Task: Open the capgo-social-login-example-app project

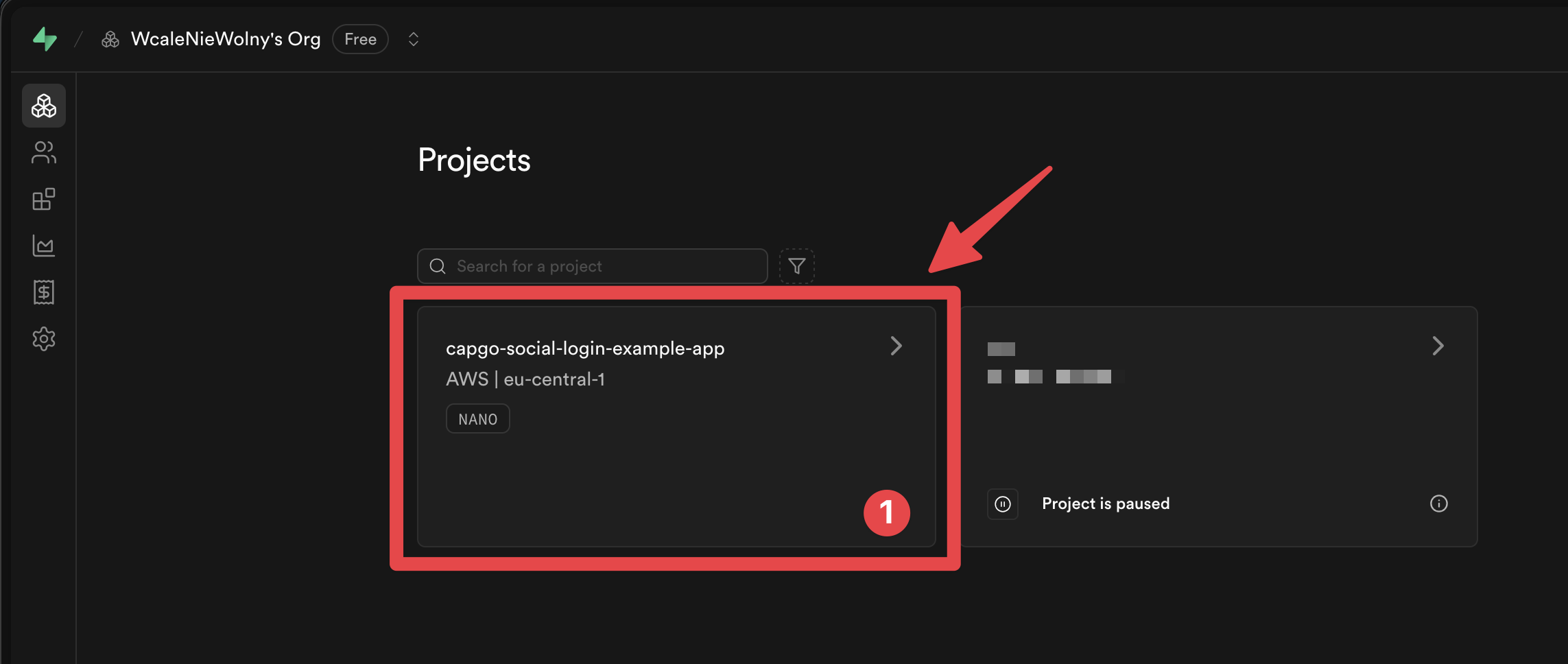Action: (585, 348)
